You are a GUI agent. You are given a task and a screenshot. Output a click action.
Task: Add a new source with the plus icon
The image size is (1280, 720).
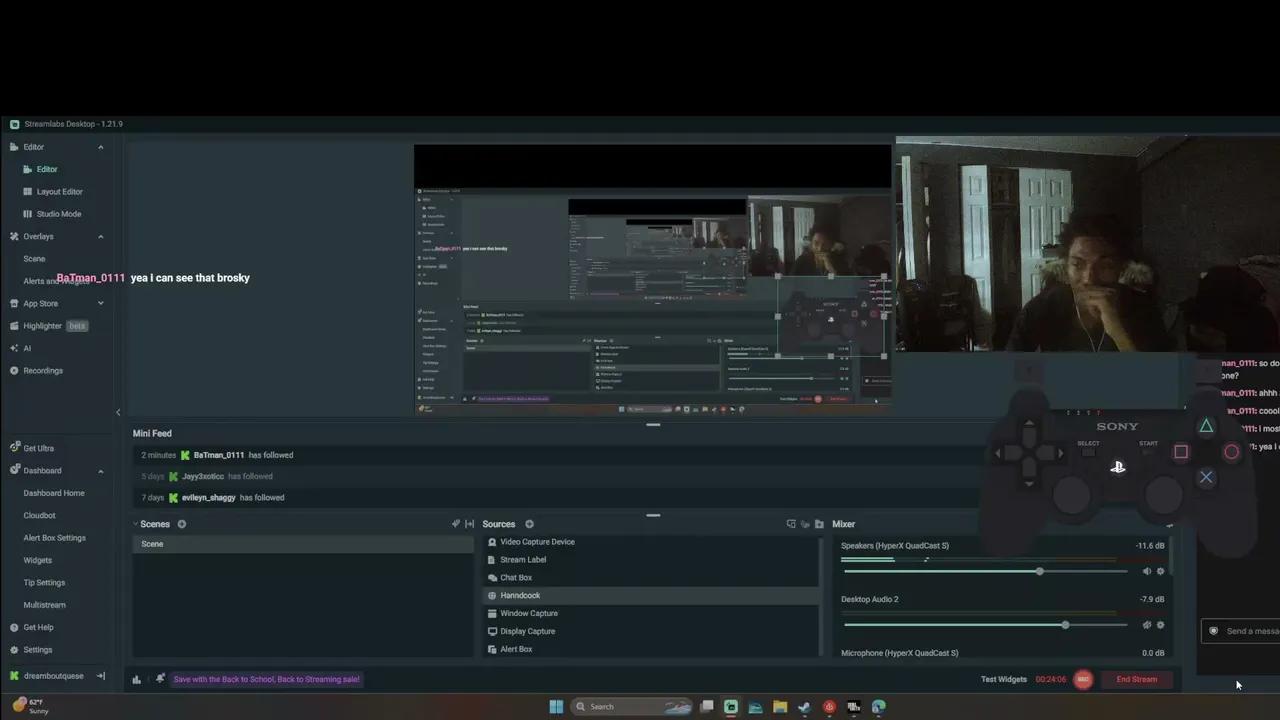pos(529,524)
